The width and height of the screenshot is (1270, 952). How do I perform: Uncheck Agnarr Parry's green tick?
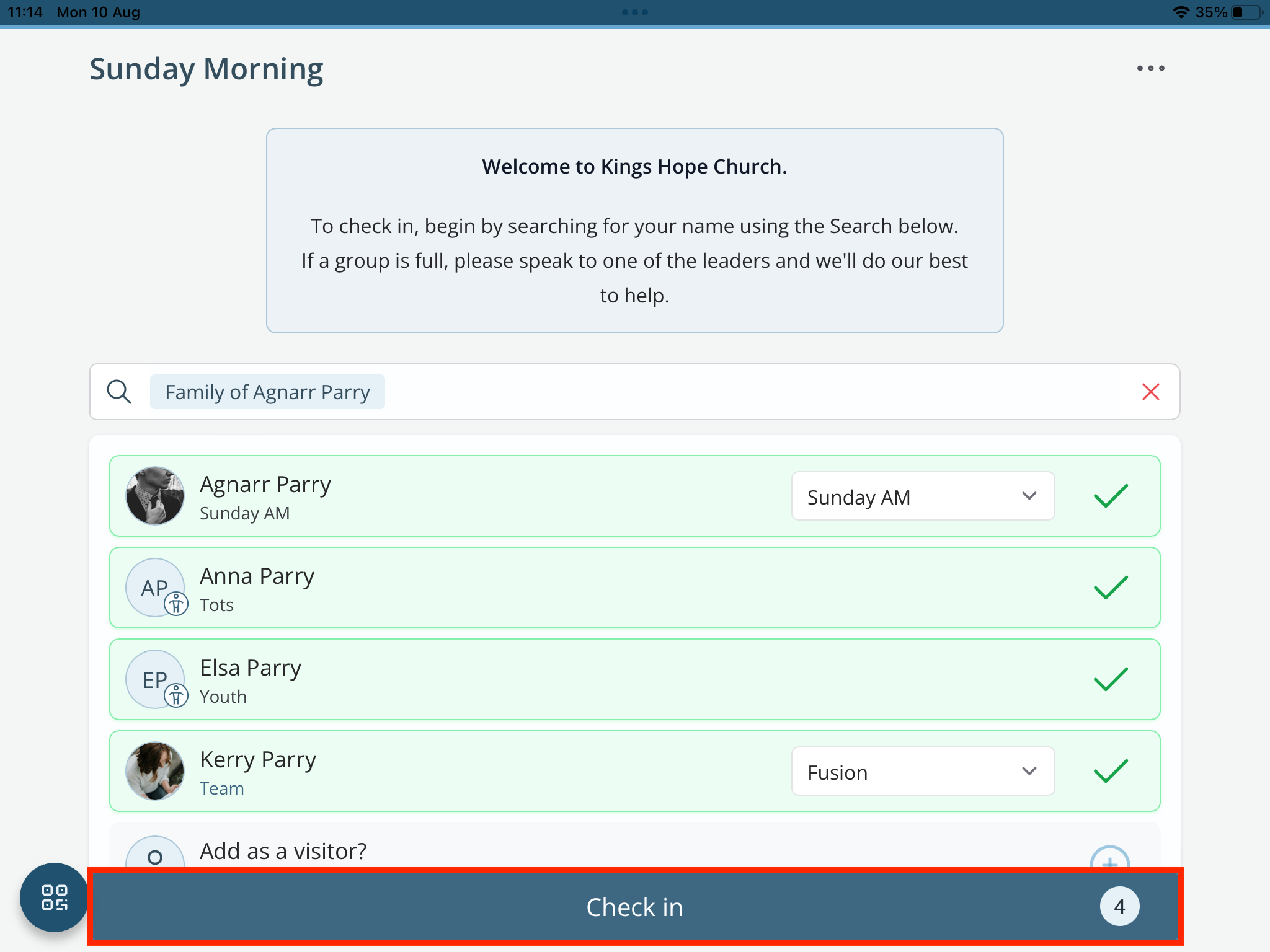click(1111, 496)
